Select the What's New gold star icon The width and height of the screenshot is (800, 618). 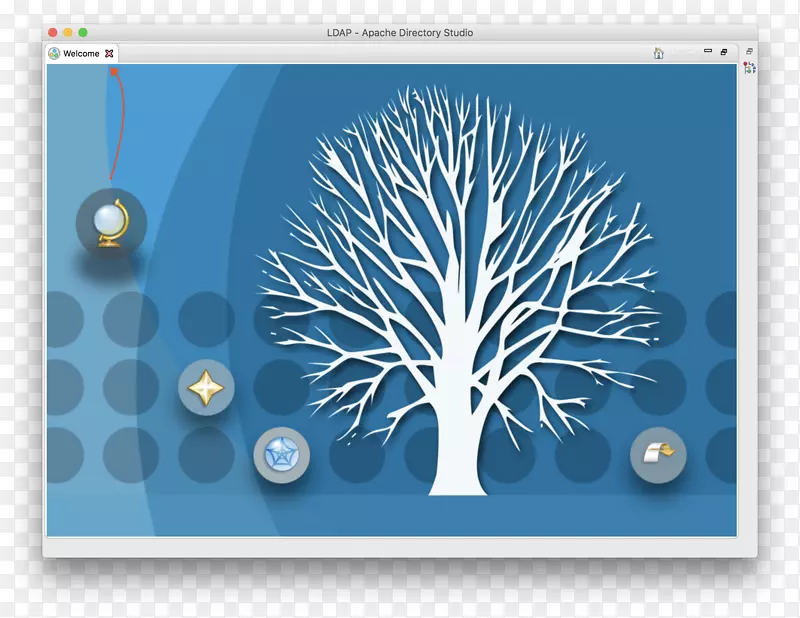tap(206, 387)
